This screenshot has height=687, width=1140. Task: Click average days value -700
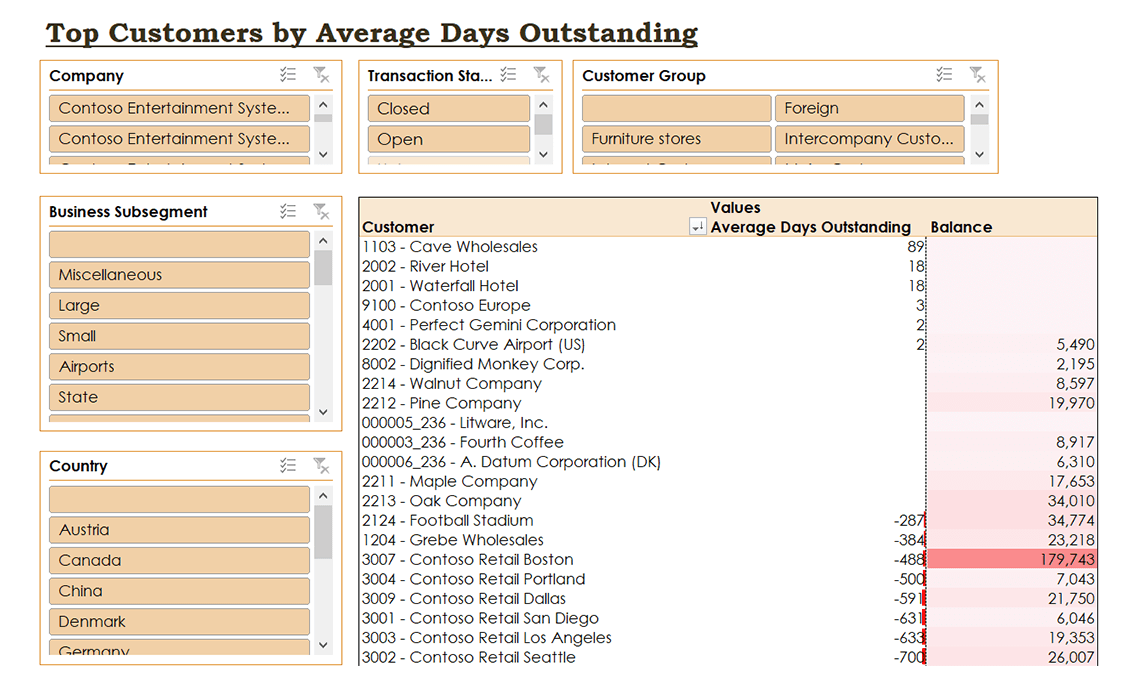pos(909,657)
